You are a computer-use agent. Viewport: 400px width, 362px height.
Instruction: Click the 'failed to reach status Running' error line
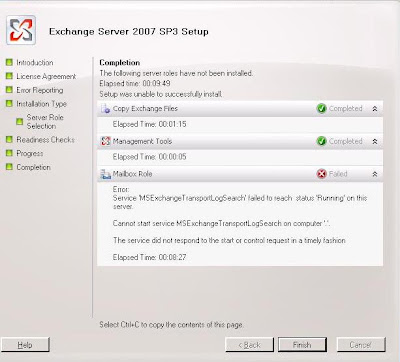240,202
